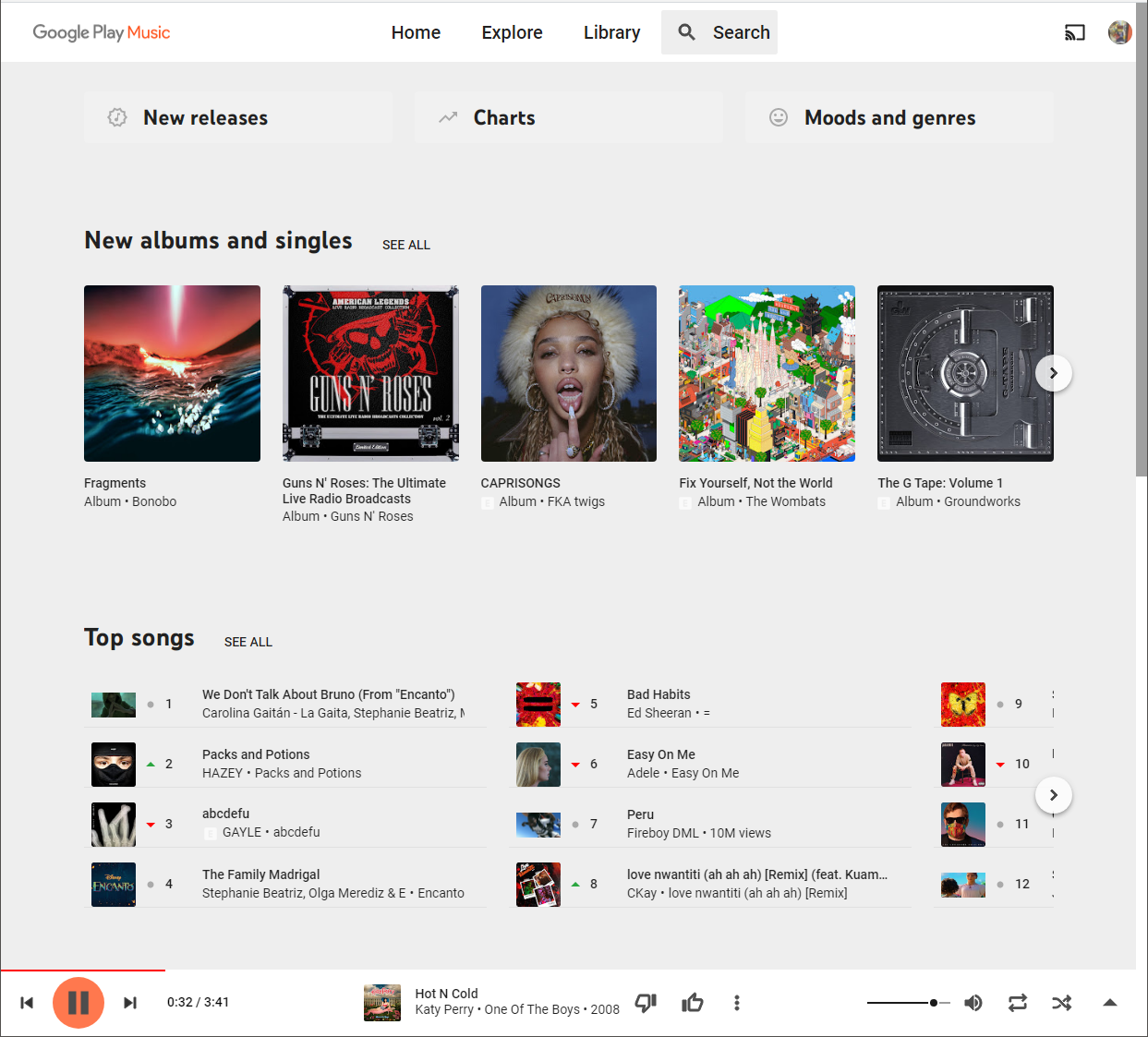The height and width of the screenshot is (1037, 1148).
Task: Play the abcdefu song title
Action: tap(226, 814)
